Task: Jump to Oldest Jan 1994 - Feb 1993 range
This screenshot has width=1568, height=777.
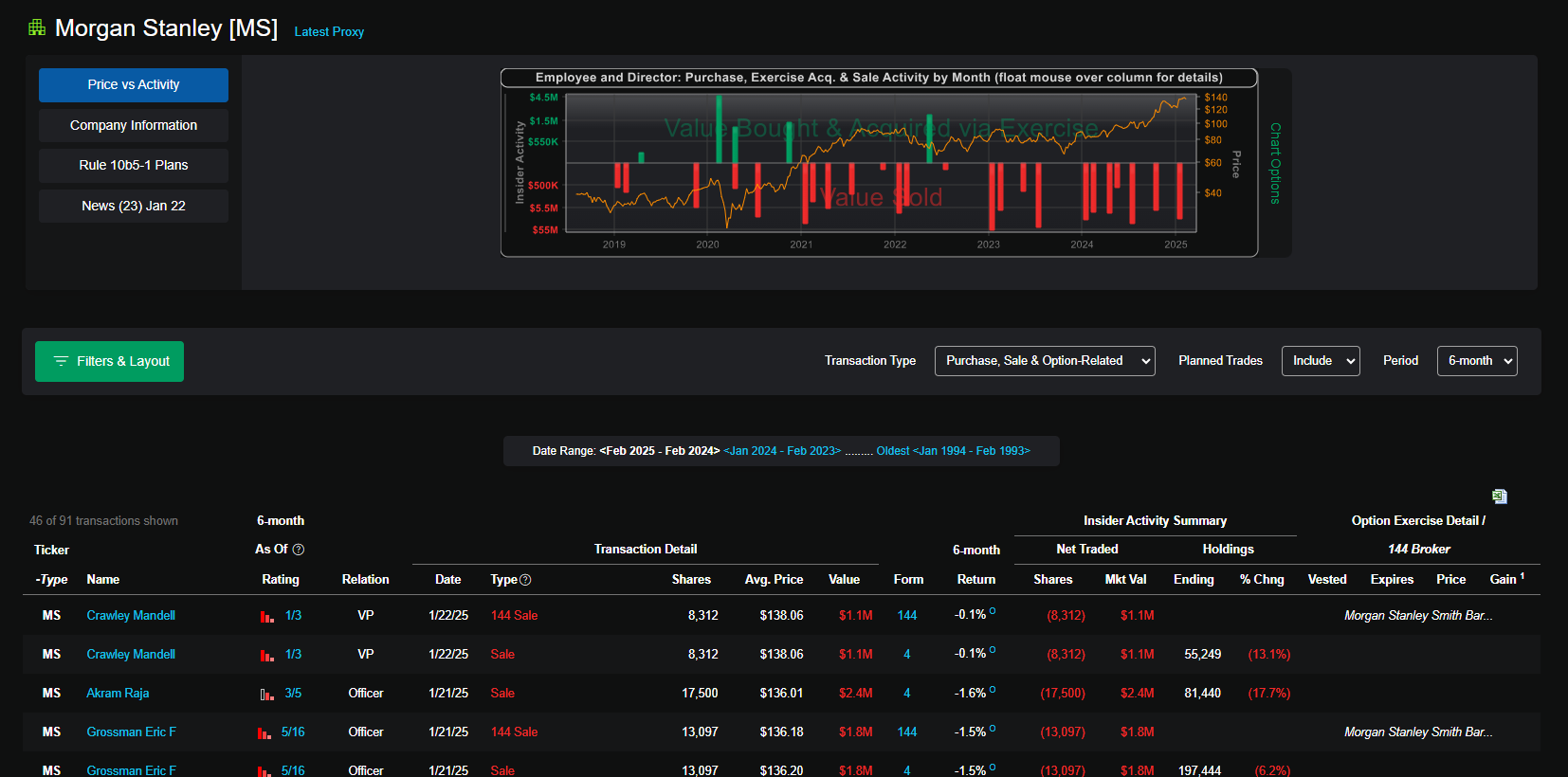Action: (953, 451)
